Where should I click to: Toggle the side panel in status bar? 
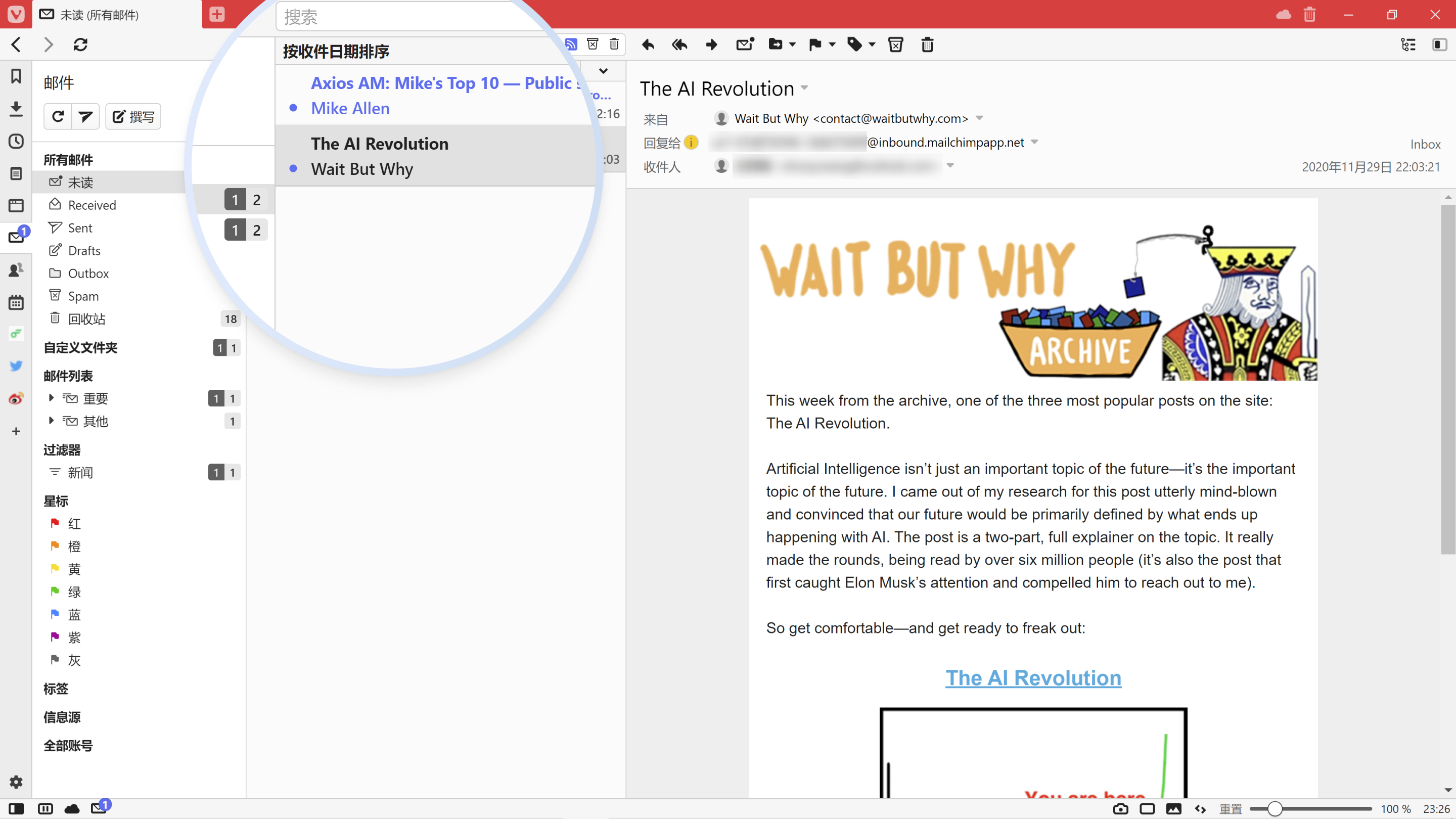pos(16,808)
